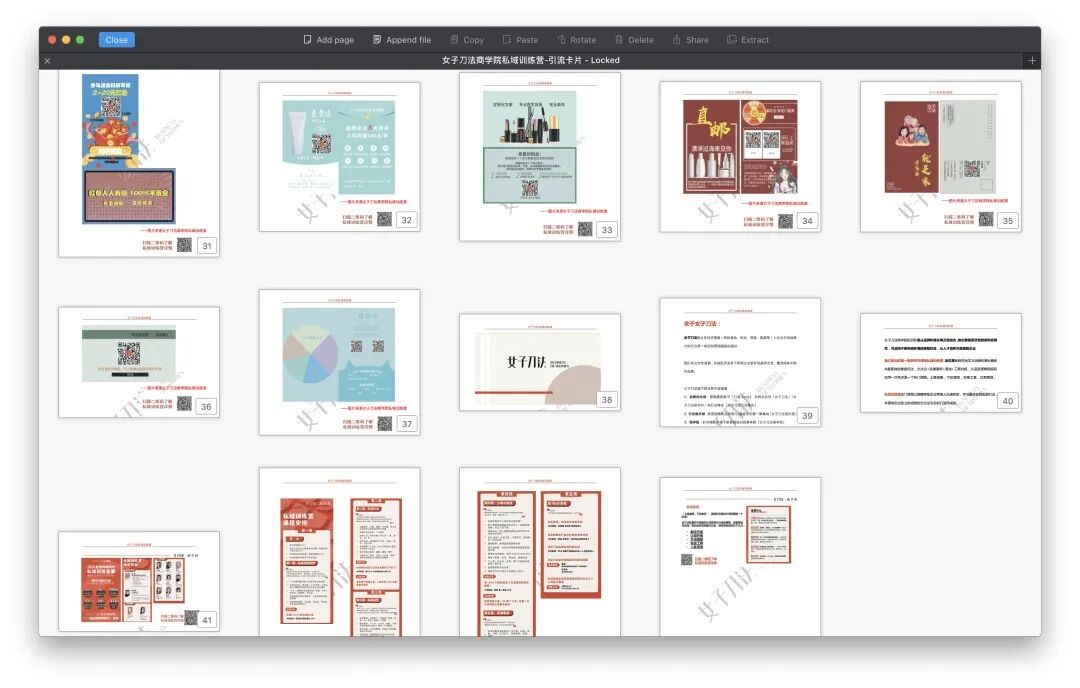The width and height of the screenshot is (1080, 688).
Task: Select thumbnail to the right of page 41
Action: 340,552
